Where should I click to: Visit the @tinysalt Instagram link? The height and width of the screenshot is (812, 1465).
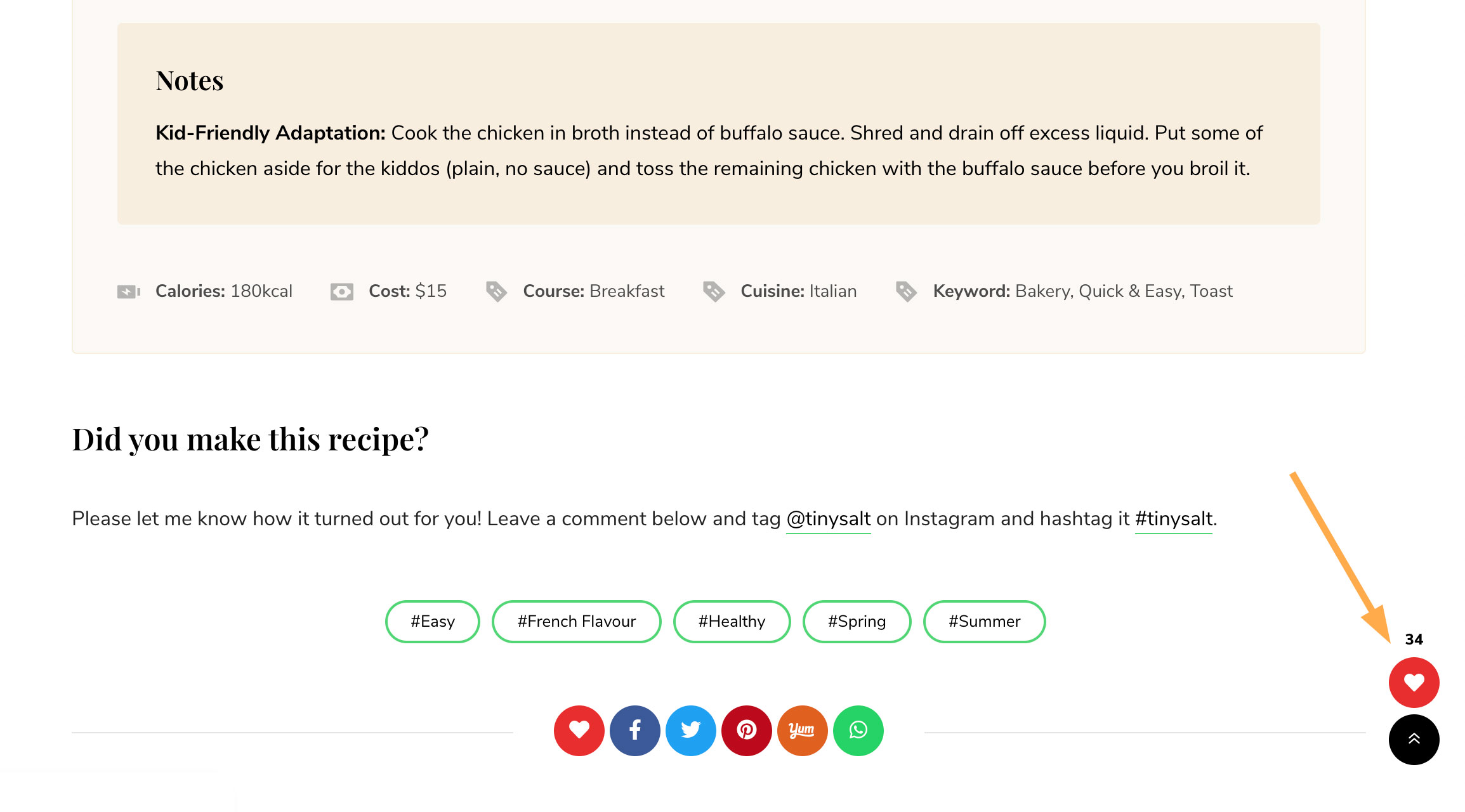coord(828,519)
